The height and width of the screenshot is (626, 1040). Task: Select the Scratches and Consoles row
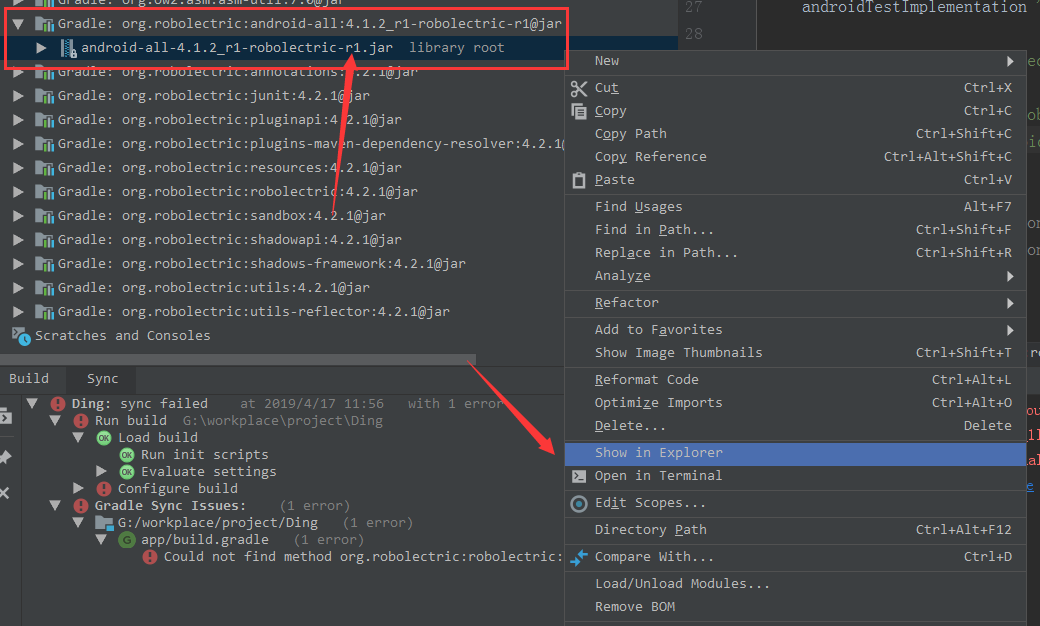click(x=282, y=336)
